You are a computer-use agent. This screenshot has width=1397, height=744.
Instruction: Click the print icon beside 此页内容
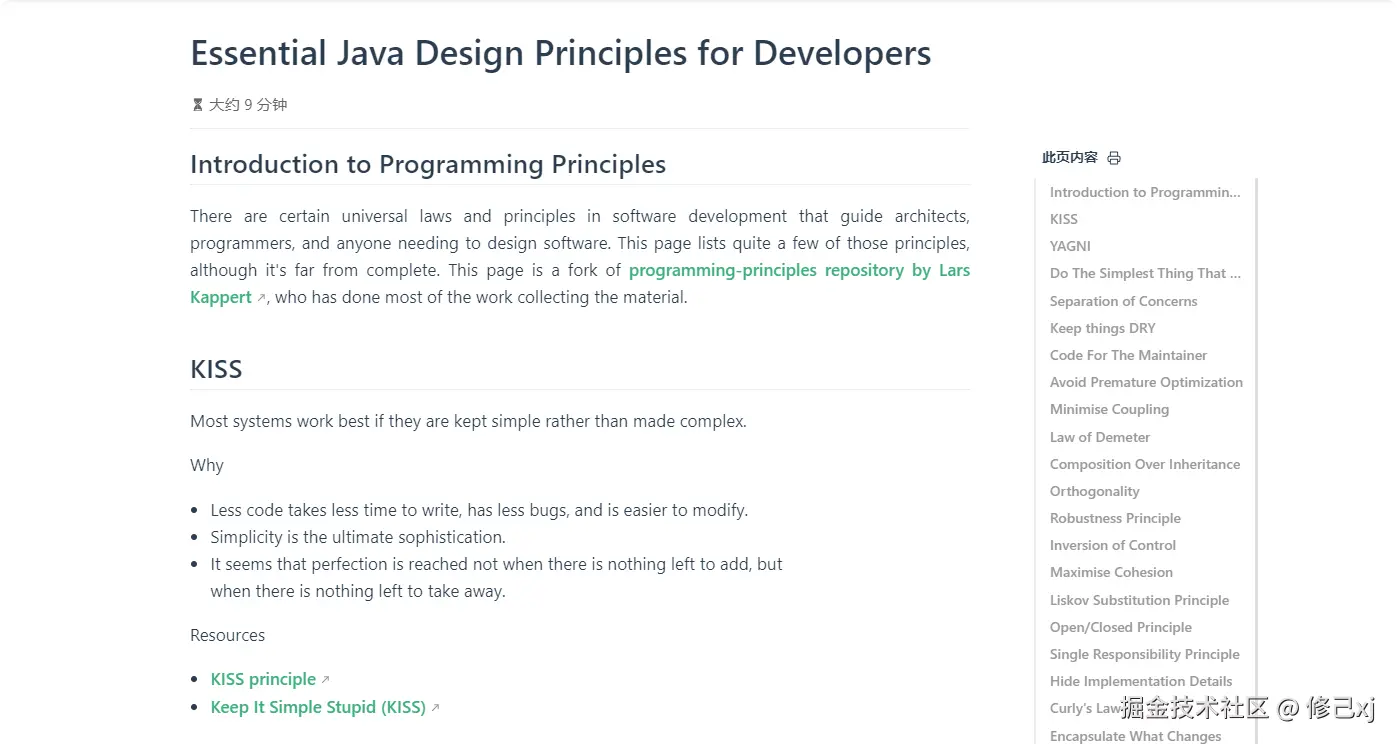[x=1114, y=158]
